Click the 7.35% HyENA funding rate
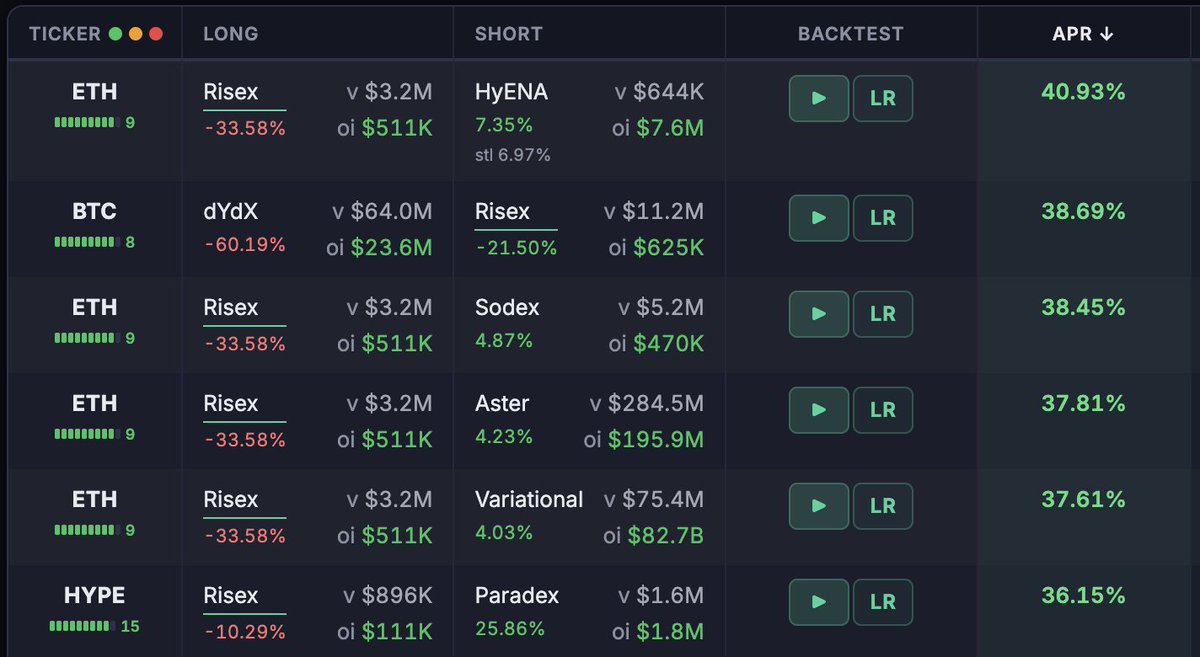The width and height of the screenshot is (1200, 657). [x=504, y=126]
